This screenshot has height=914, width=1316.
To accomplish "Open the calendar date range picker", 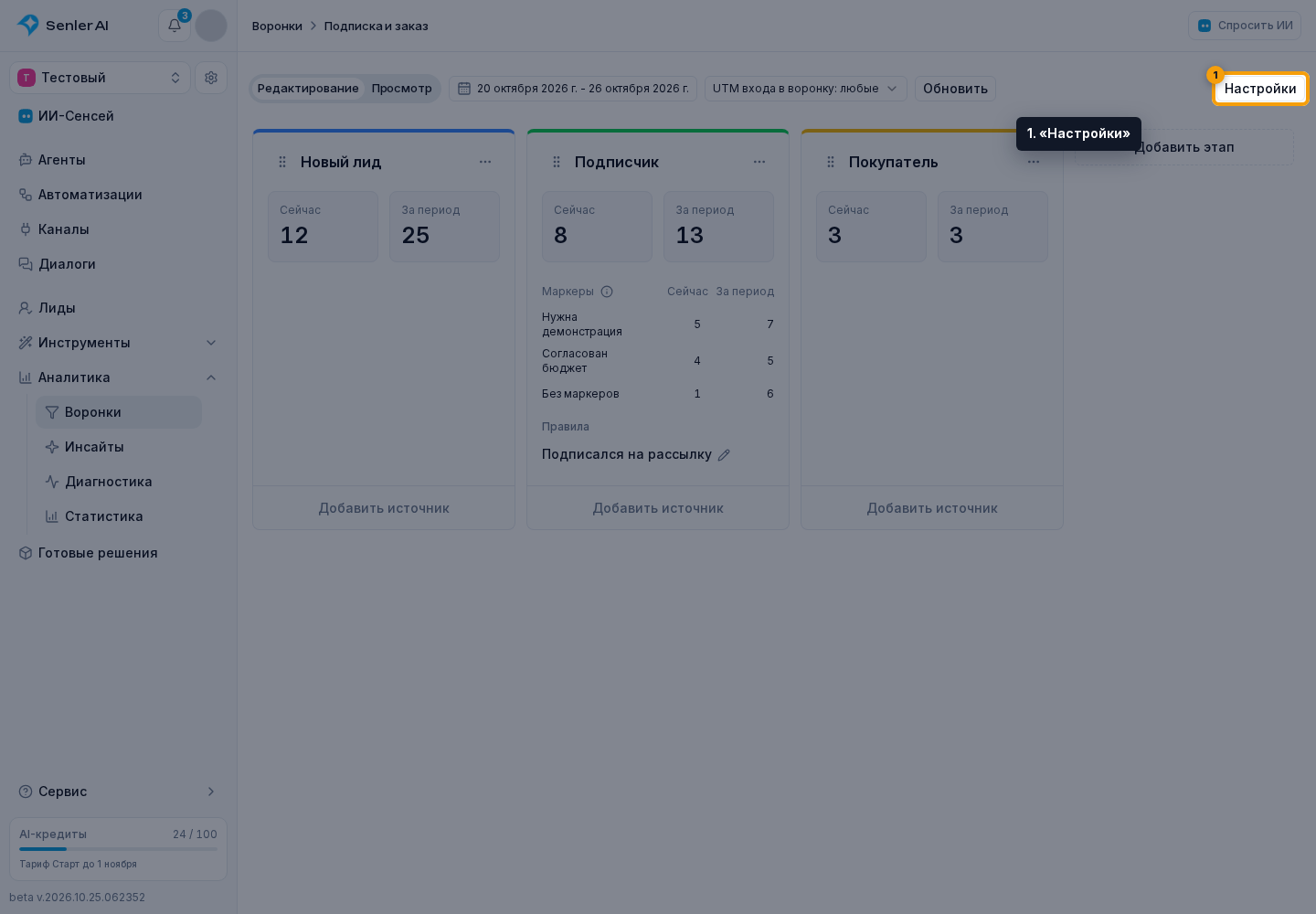I will (573, 89).
